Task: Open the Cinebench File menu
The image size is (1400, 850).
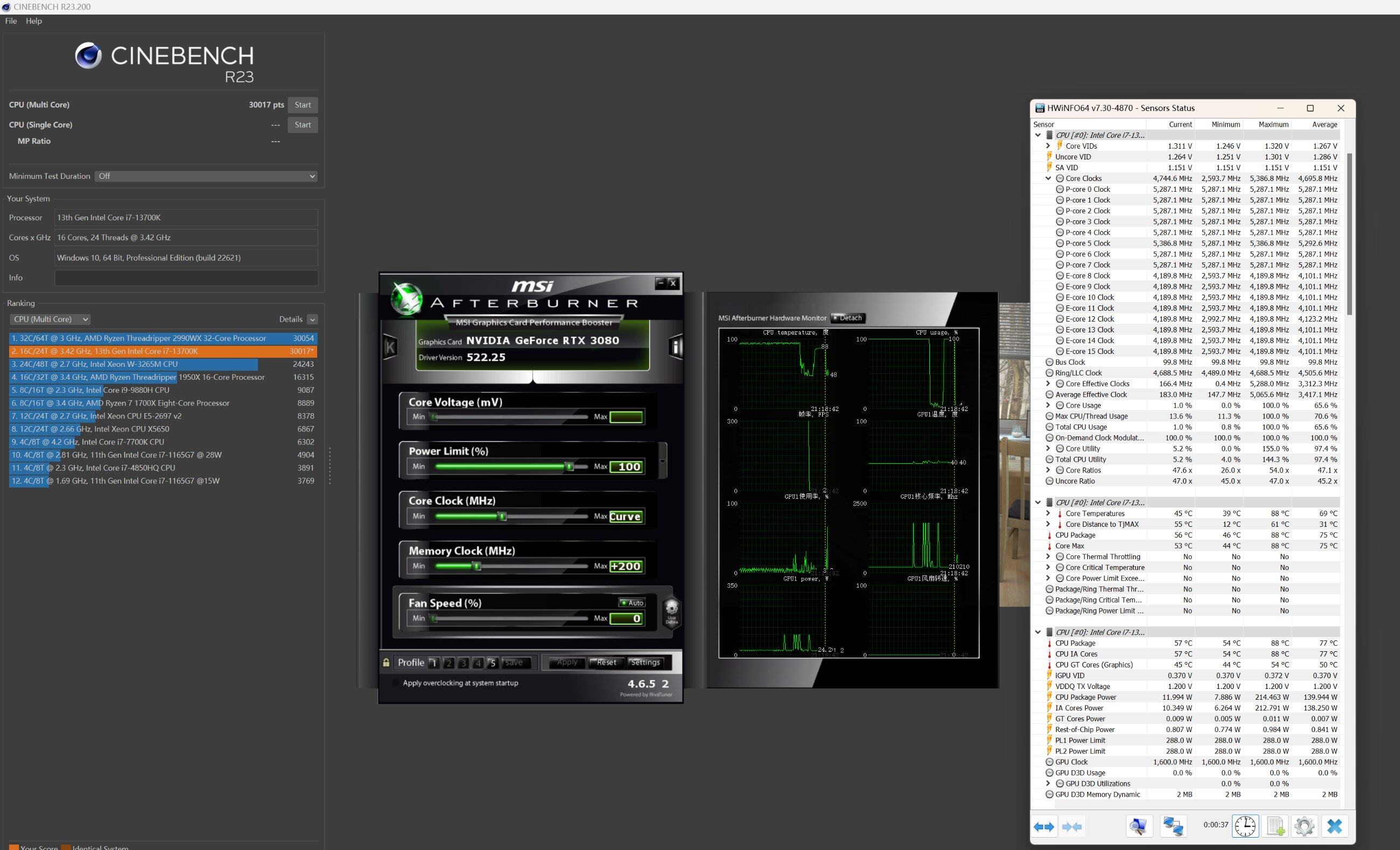Action: [11, 21]
